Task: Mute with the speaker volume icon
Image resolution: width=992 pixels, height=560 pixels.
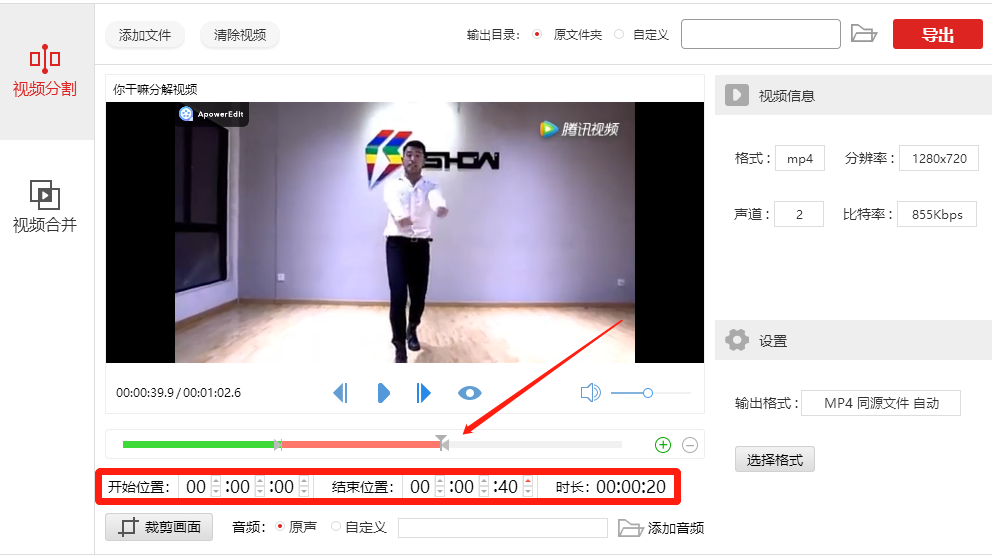Action: pyautogui.click(x=590, y=393)
